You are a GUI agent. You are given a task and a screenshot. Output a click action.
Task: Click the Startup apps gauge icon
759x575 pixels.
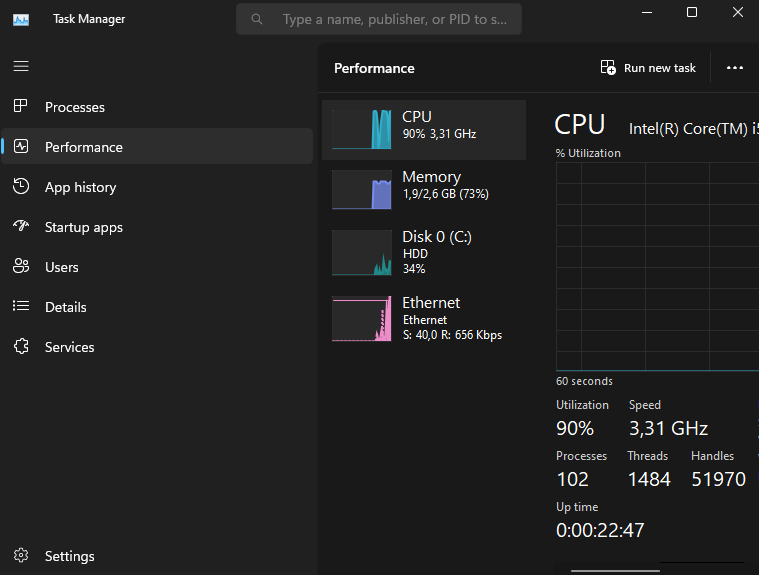21,226
